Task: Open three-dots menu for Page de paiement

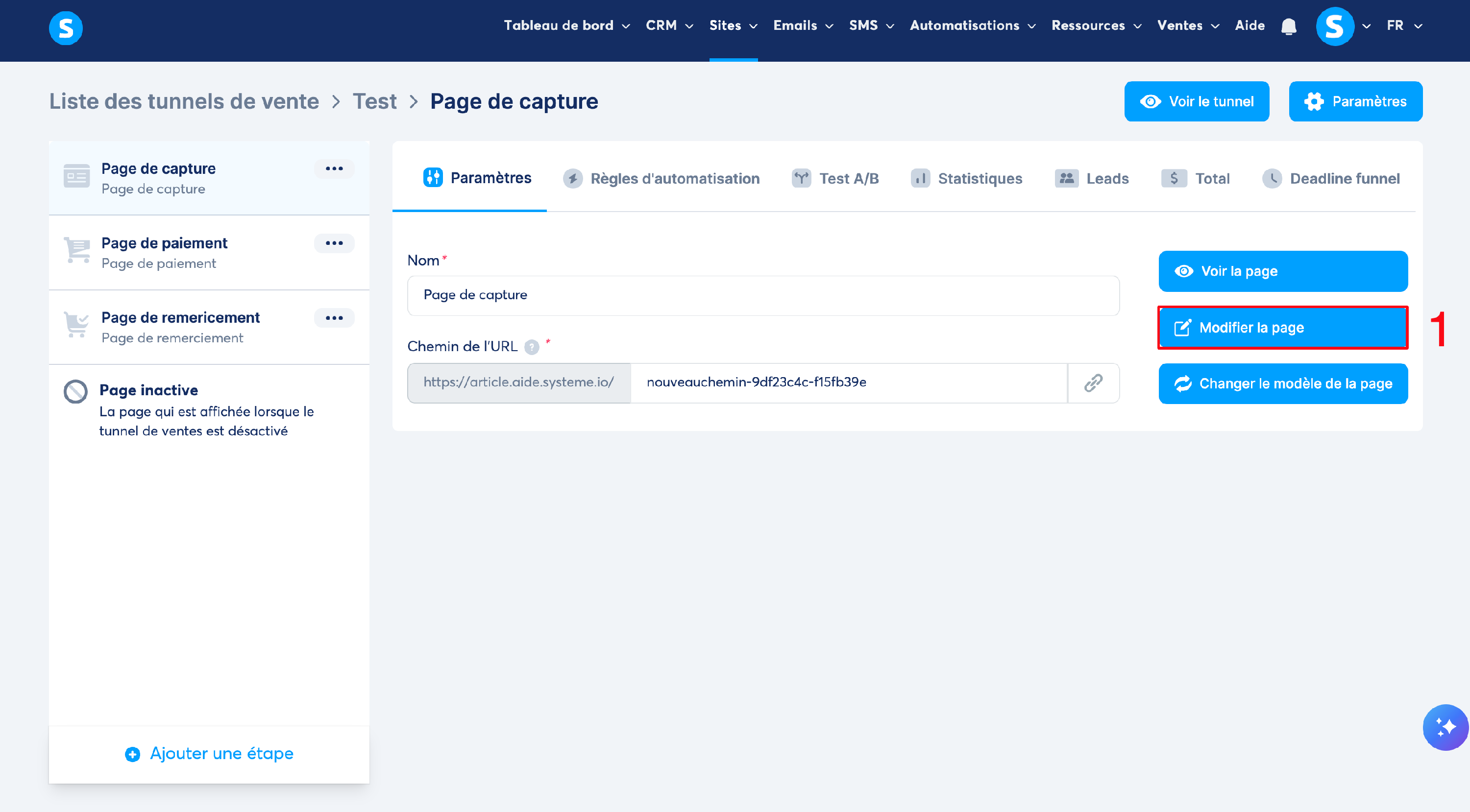Action: (x=334, y=243)
